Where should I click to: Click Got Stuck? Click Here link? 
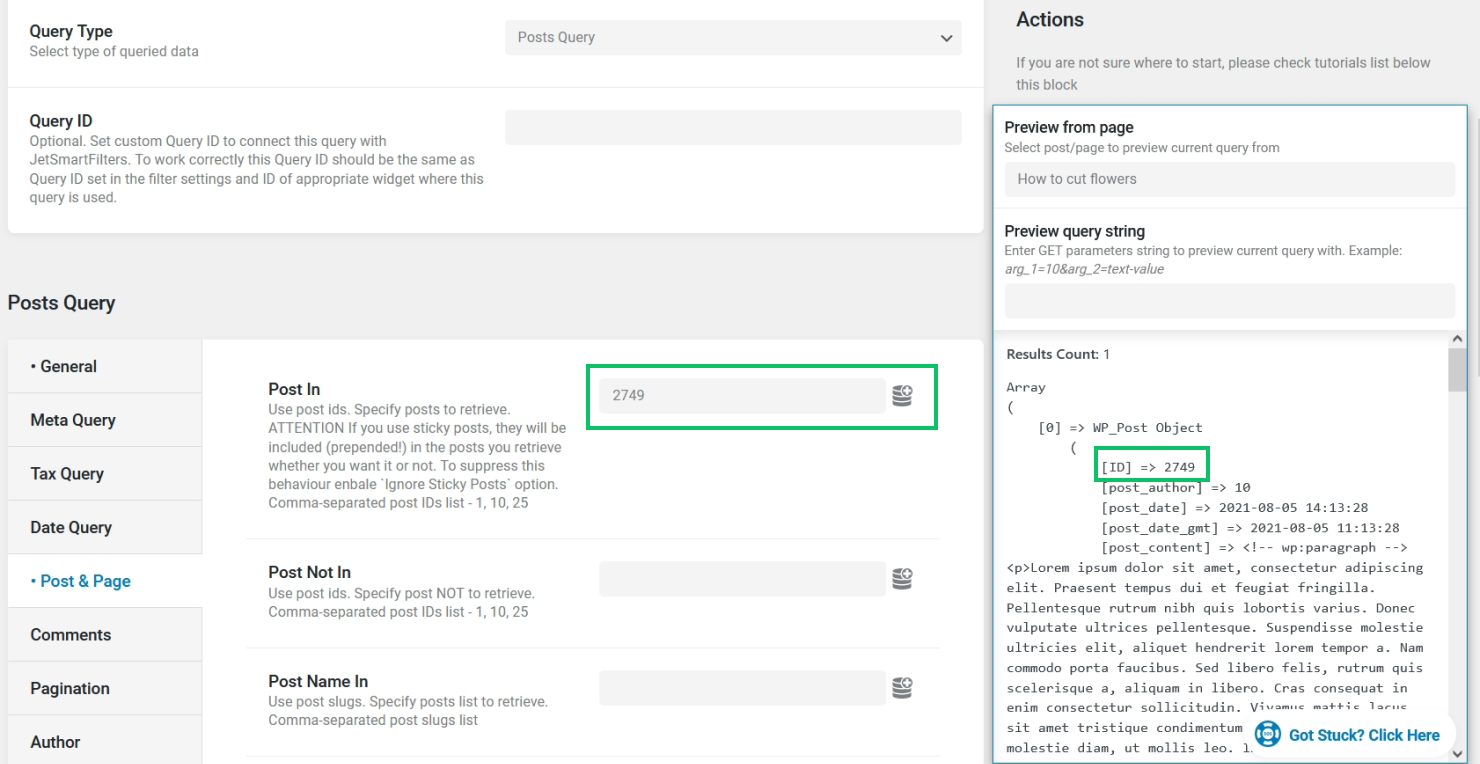[x=1364, y=735]
